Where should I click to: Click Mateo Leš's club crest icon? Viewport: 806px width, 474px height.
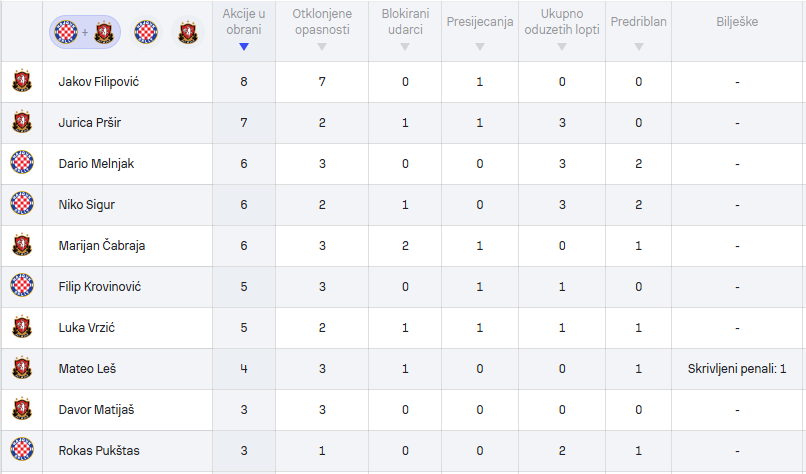click(x=22, y=368)
